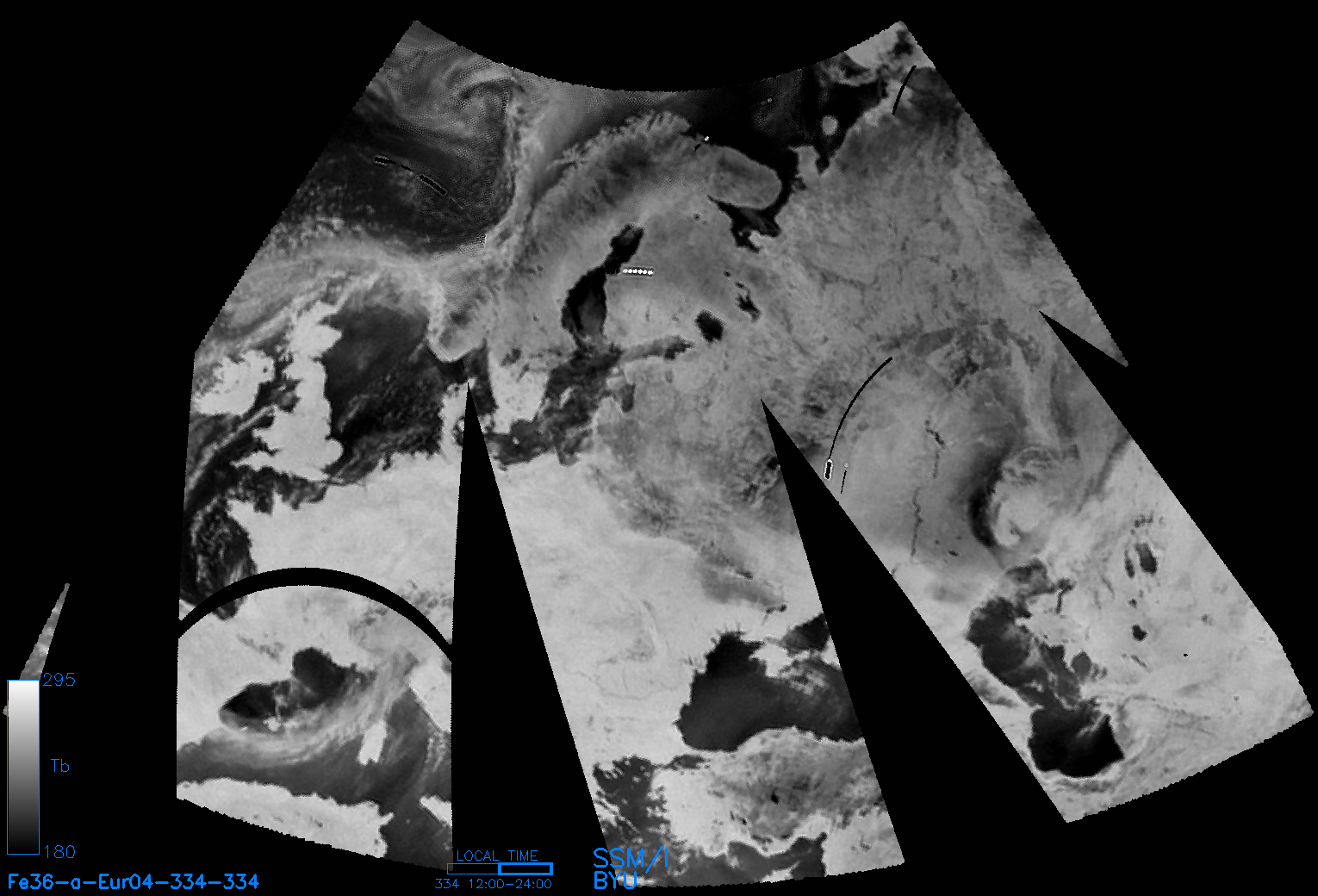This screenshot has height=896, width=1318.
Task: Click the Tb colorbar label
Action: pyautogui.click(x=60, y=766)
